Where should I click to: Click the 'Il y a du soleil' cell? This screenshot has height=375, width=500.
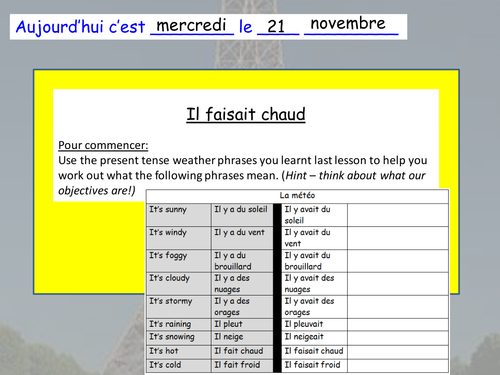242,215
